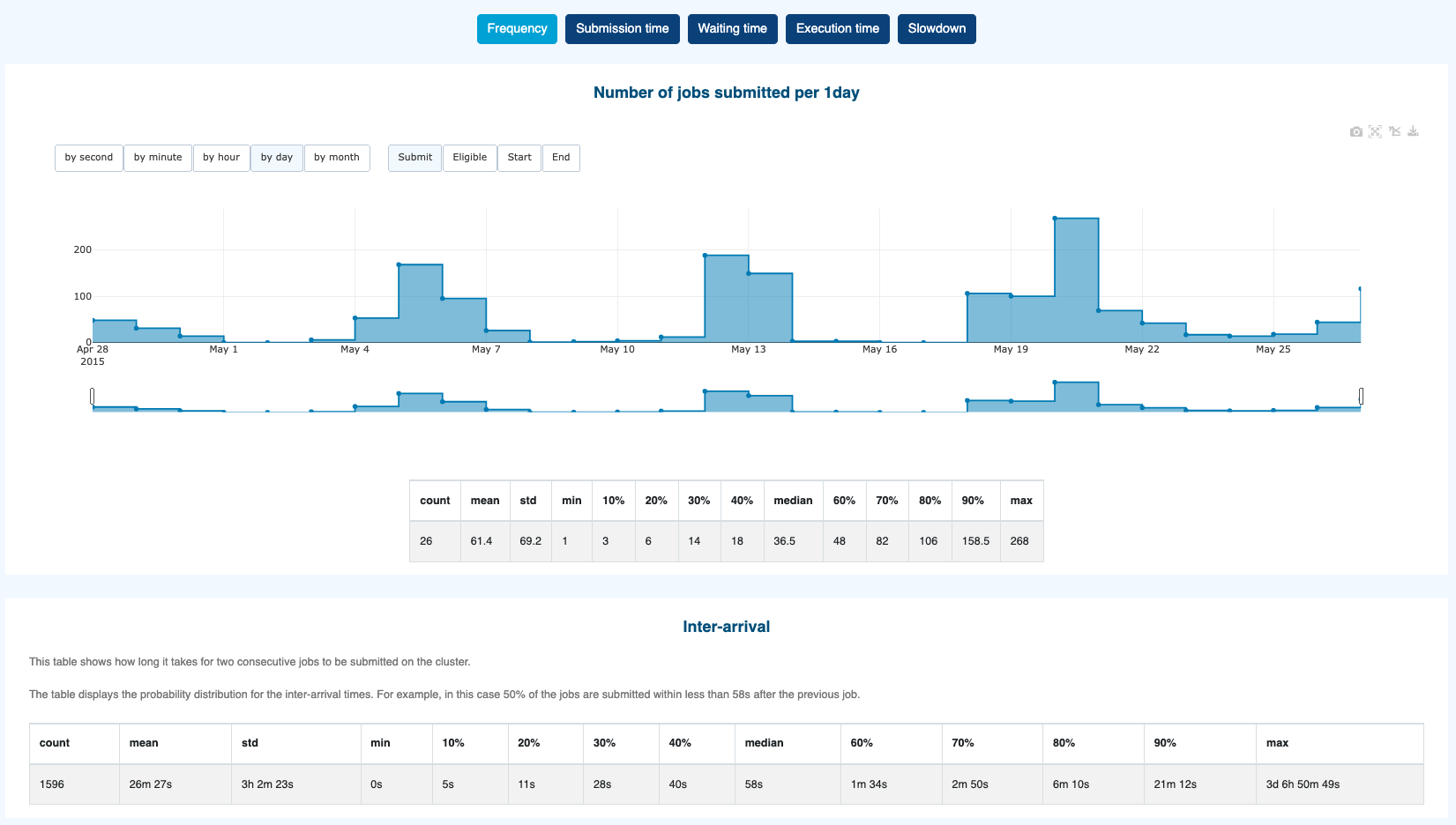Click the right range slider handle
This screenshot has width=1456, height=825.
(1361, 397)
